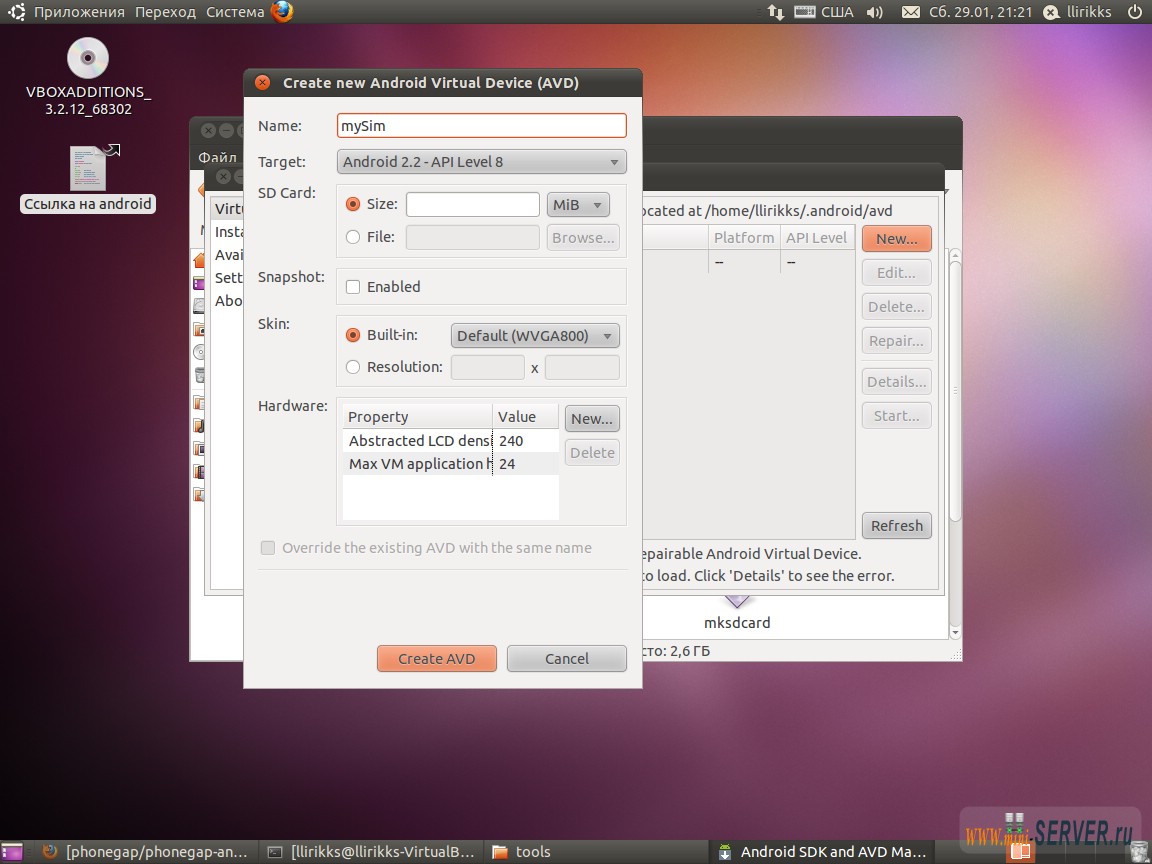Close the Create new AVD dialog
1152x864 pixels.
262,82
